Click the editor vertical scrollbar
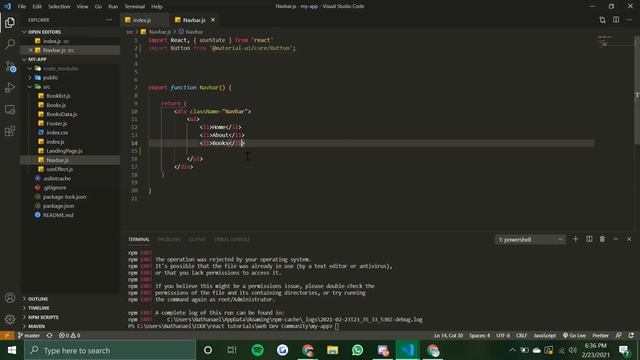The width and height of the screenshot is (640, 360). [x=637, y=90]
